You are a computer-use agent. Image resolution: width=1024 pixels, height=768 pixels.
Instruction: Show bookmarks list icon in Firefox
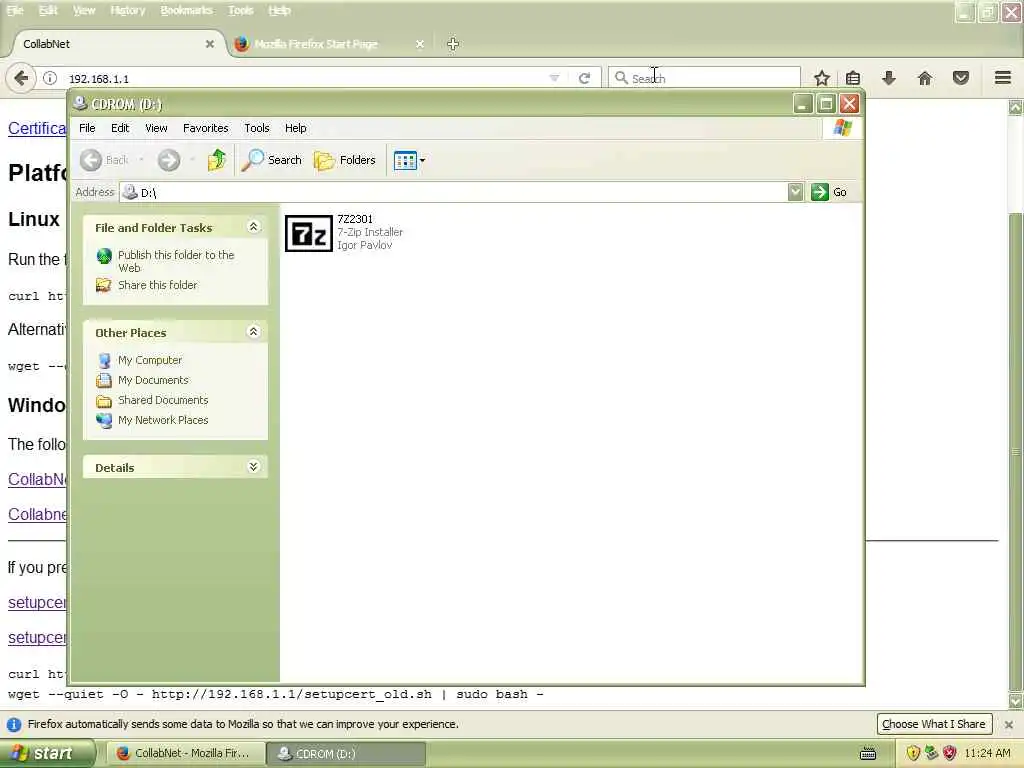pyautogui.click(x=853, y=78)
